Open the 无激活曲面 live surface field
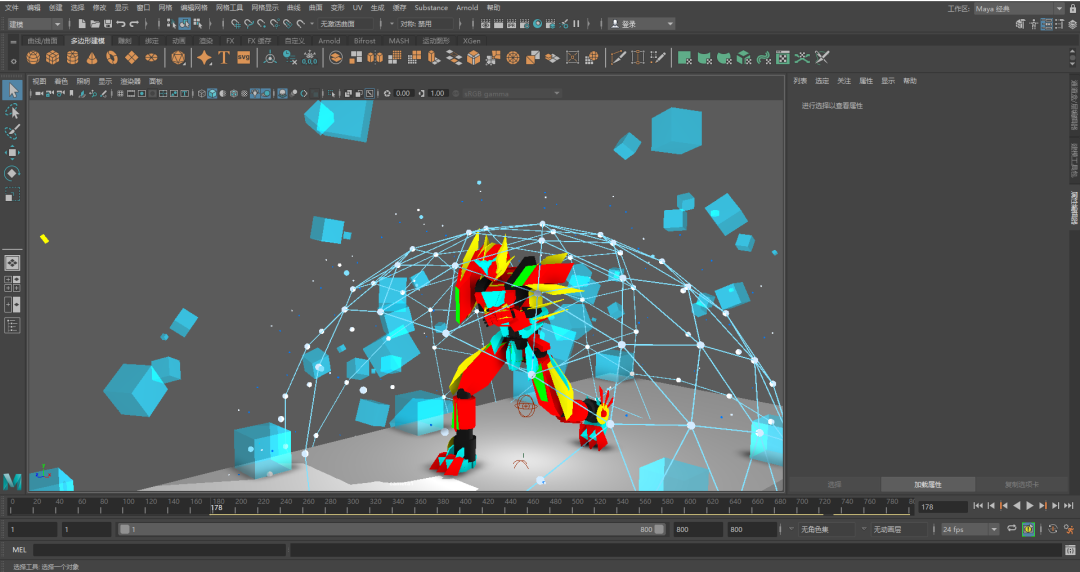The image size is (1080, 572). pyautogui.click(x=344, y=23)
